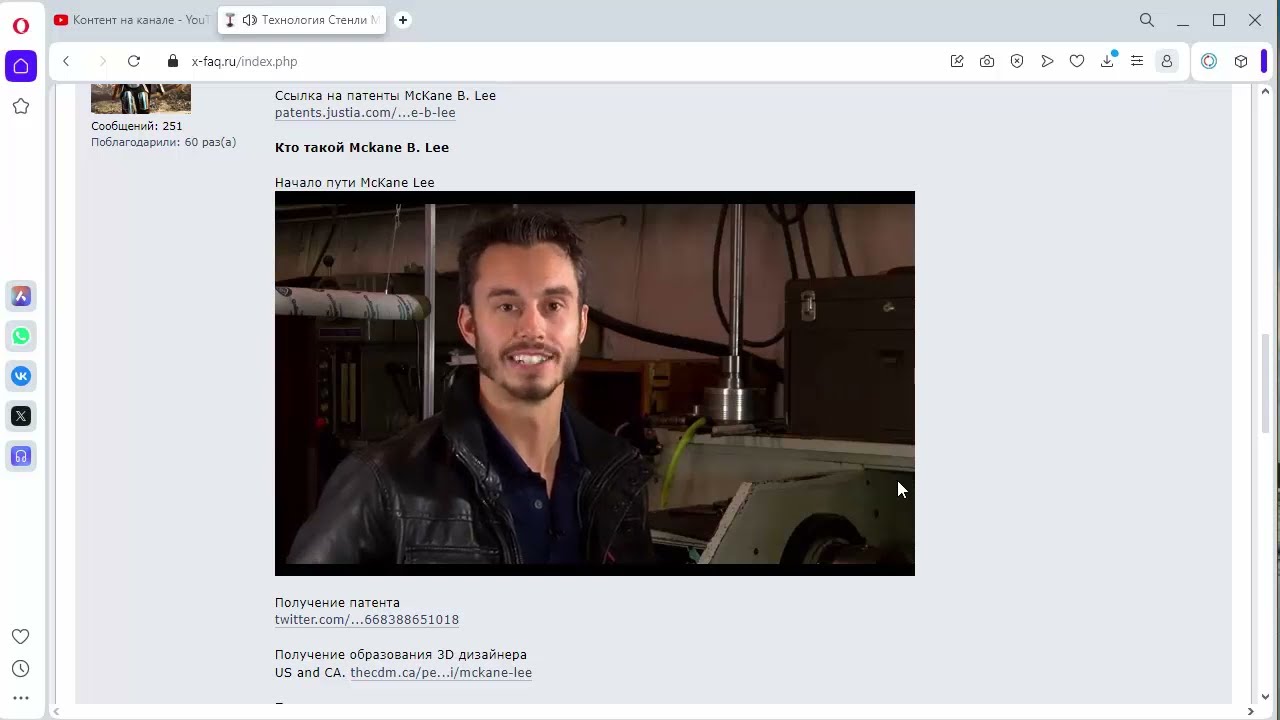Open Easy Setup settings sliders icon
The height and width of the screenshot is (720, 1280).
pyautogui.click(x=1137, y=61)
